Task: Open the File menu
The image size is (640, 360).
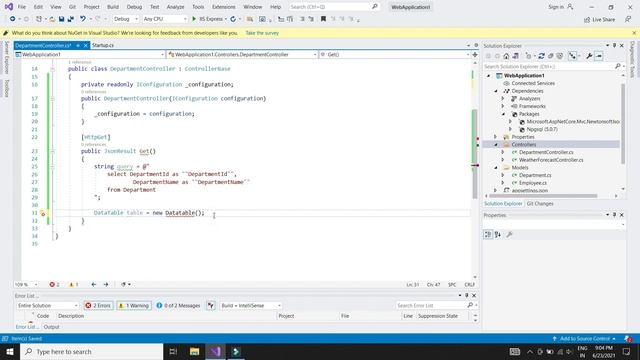Action: coord(22,7)
